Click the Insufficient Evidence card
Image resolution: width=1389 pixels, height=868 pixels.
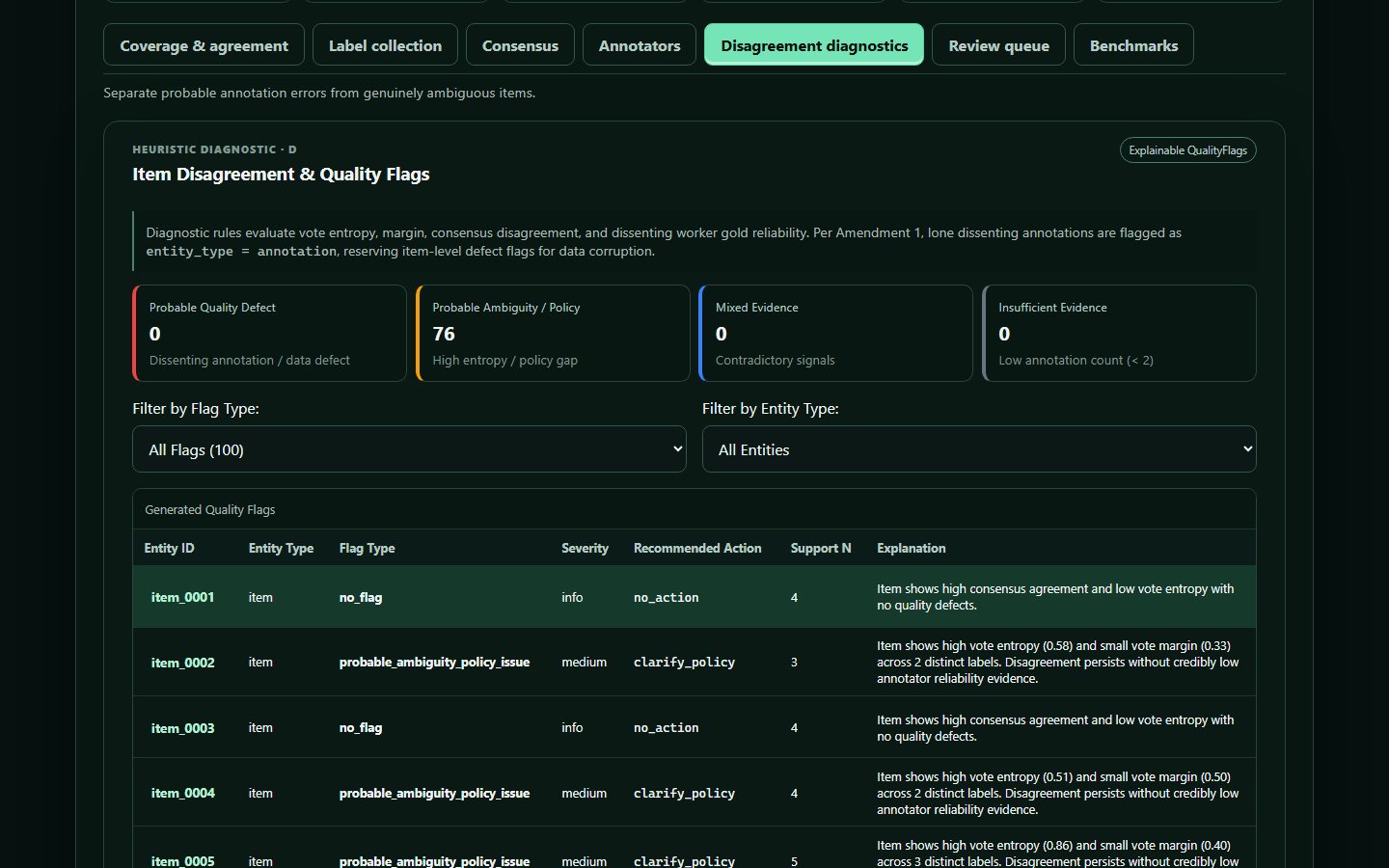click(x=1119, y=334)
